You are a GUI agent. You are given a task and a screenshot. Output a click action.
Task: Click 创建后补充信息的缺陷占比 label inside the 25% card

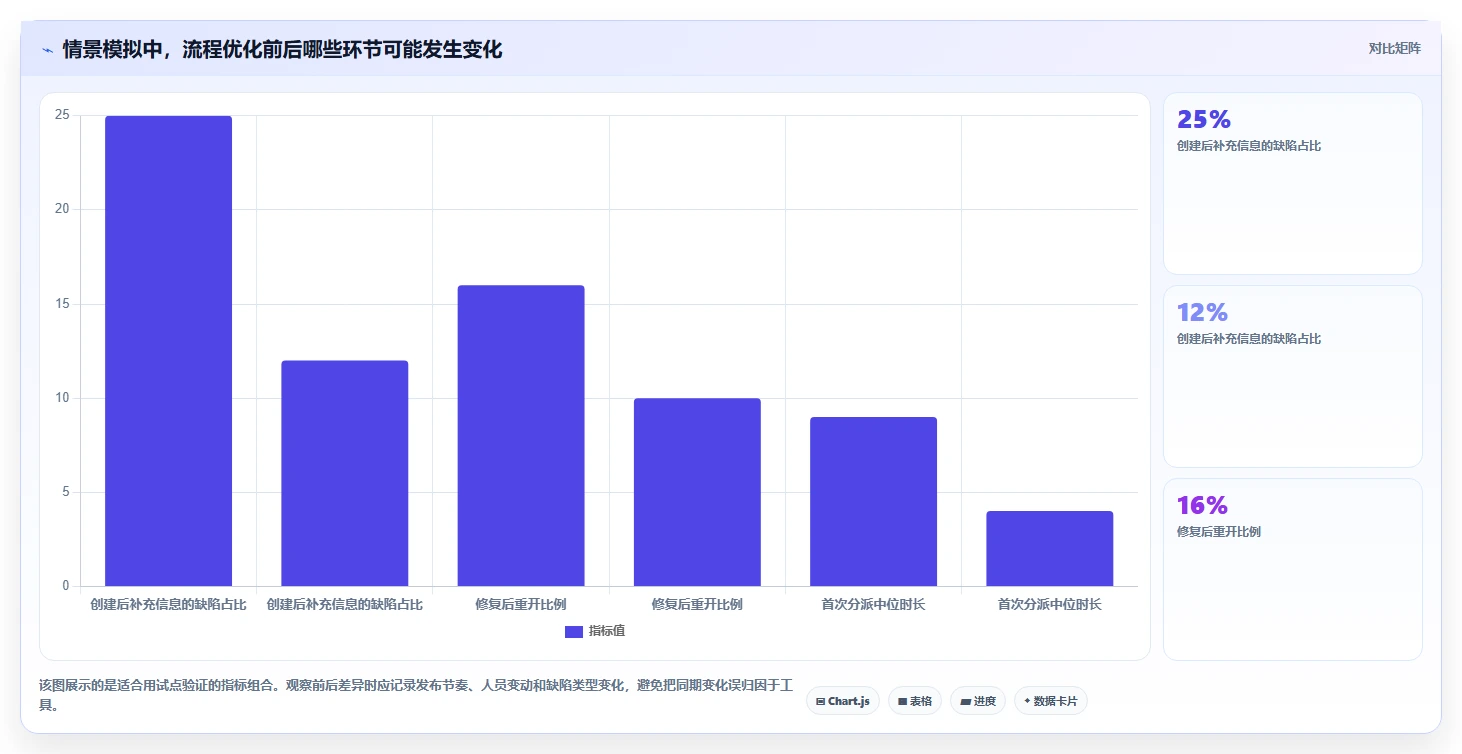coord(1249,146)
